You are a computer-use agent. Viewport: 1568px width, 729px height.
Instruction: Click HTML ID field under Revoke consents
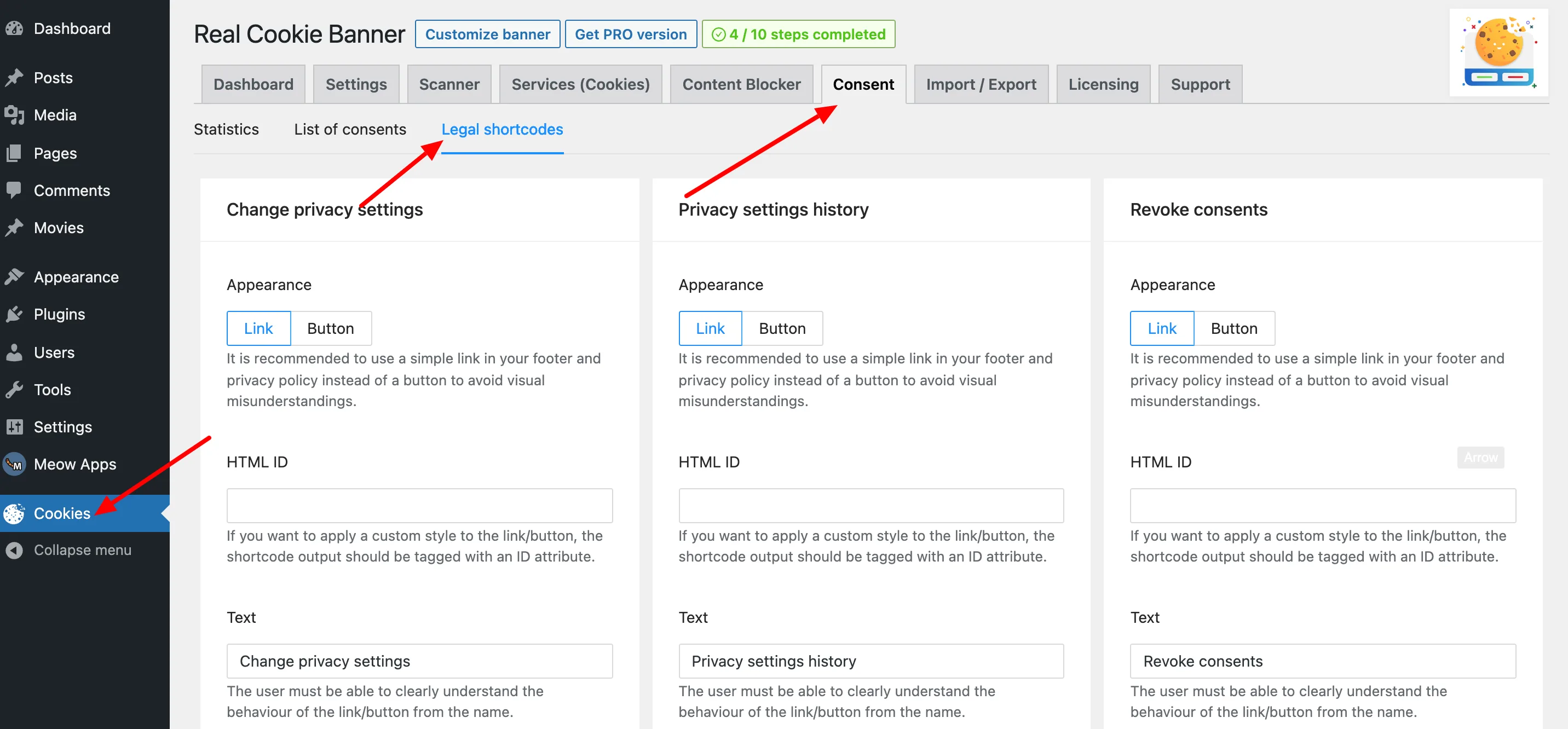coord(1322,506)
